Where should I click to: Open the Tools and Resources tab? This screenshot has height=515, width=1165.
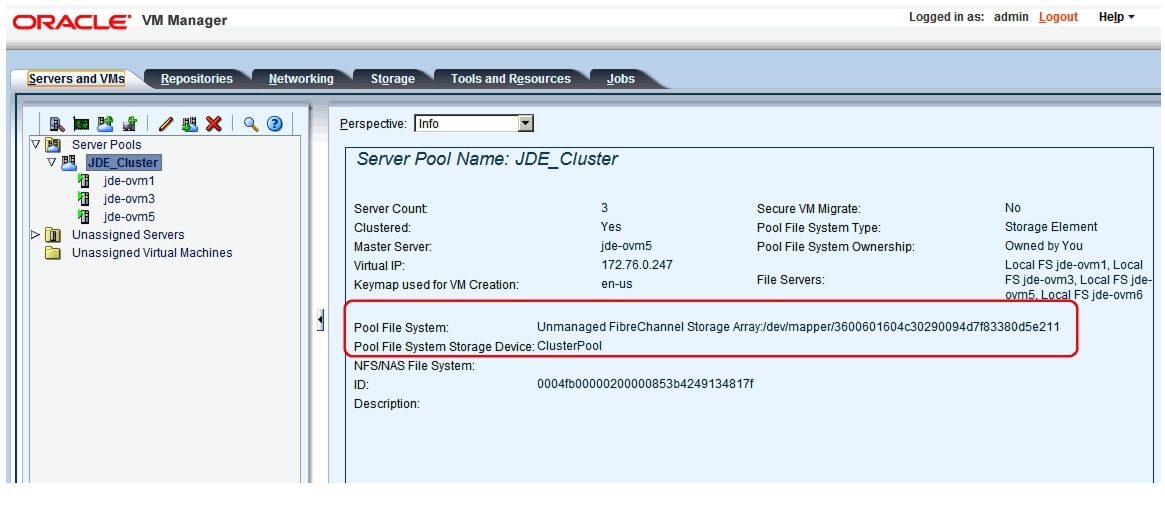(510, 79)
